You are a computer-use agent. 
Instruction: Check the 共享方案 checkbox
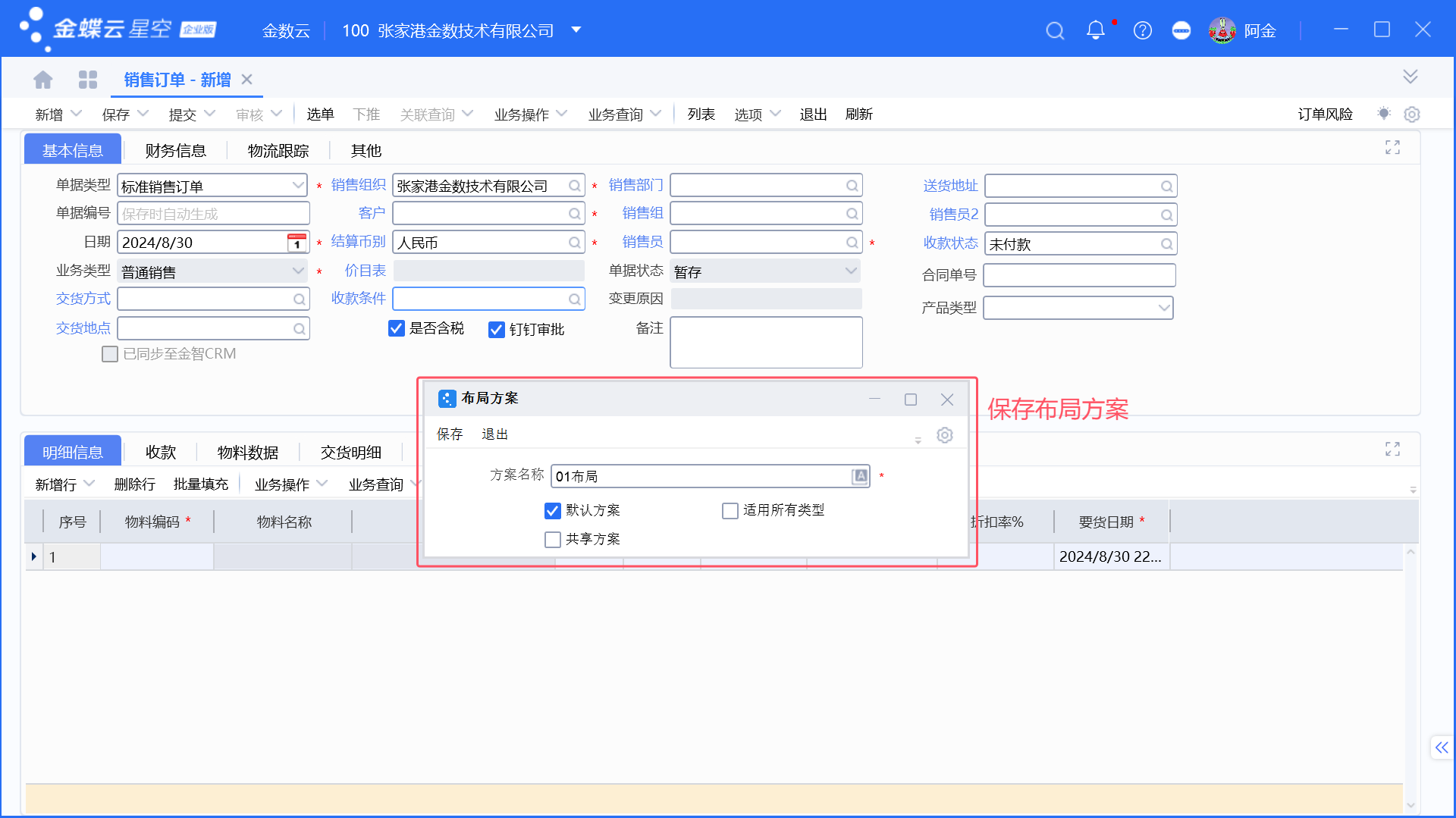point(553,540)
